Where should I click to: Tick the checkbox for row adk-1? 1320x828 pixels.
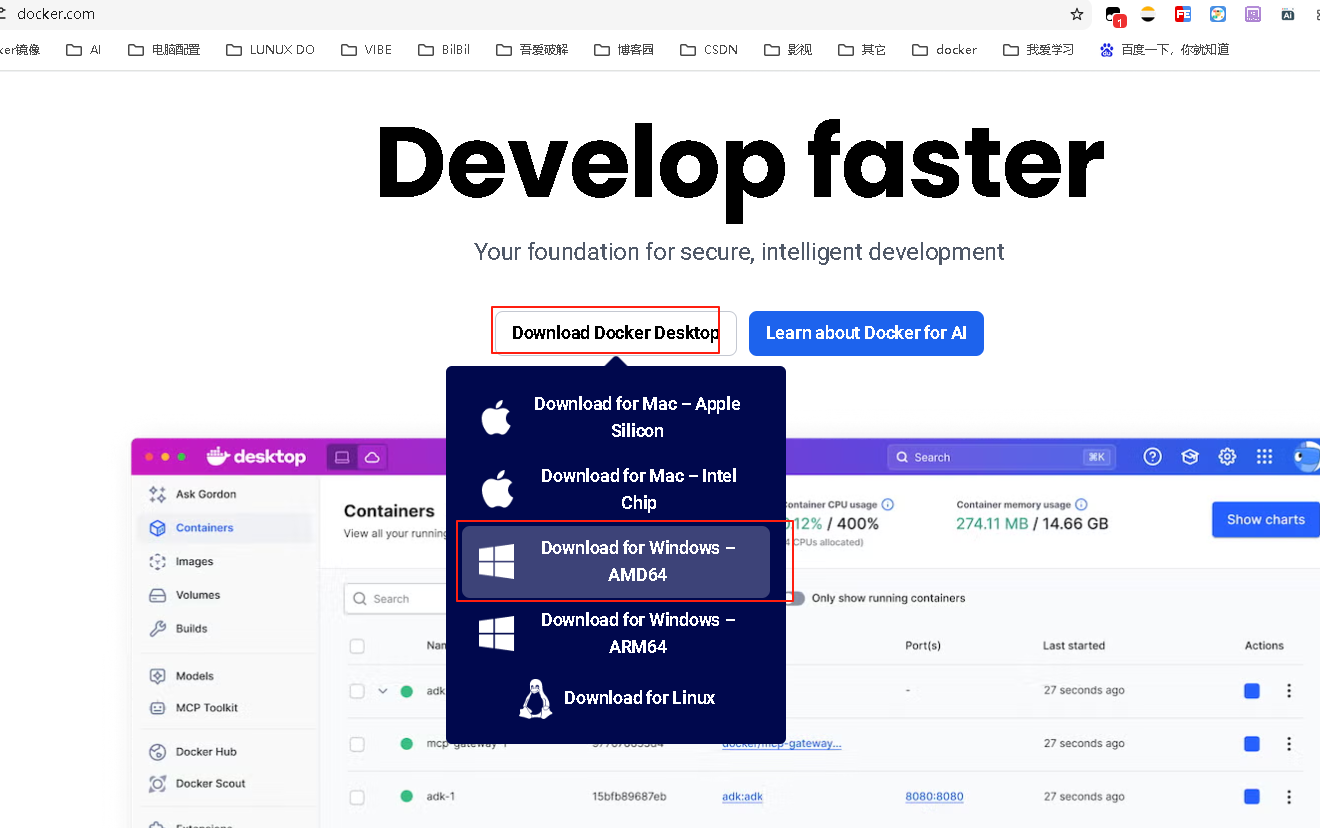pos(357,797)
